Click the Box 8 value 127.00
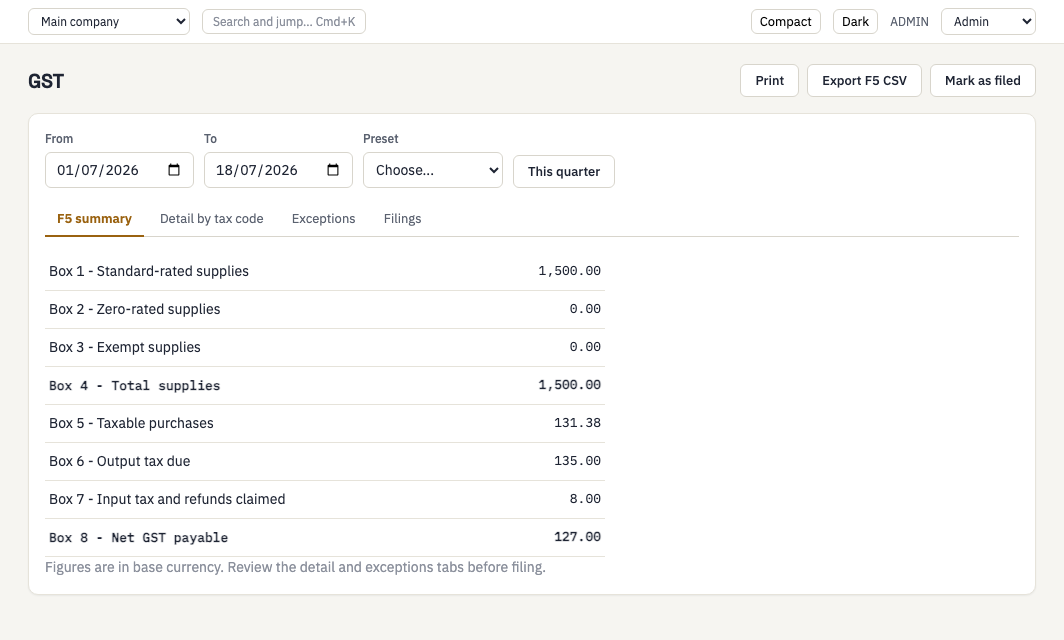The image size is (1064, 640). (577, 537)
